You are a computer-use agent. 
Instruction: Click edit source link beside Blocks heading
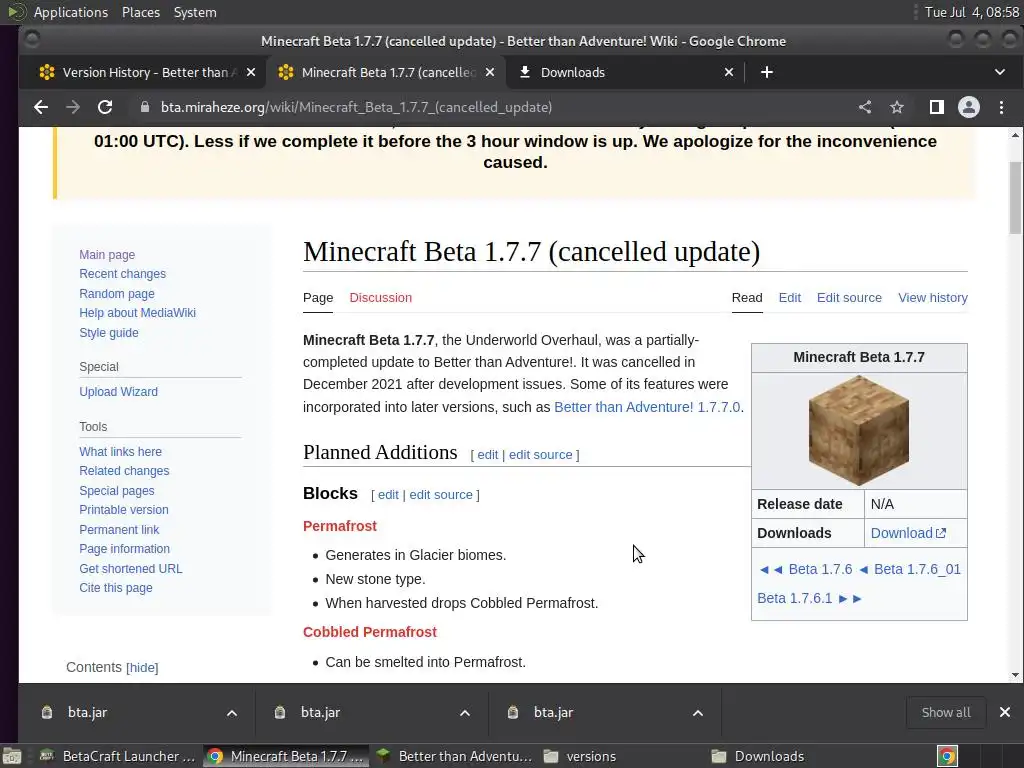tap(441, 495)
